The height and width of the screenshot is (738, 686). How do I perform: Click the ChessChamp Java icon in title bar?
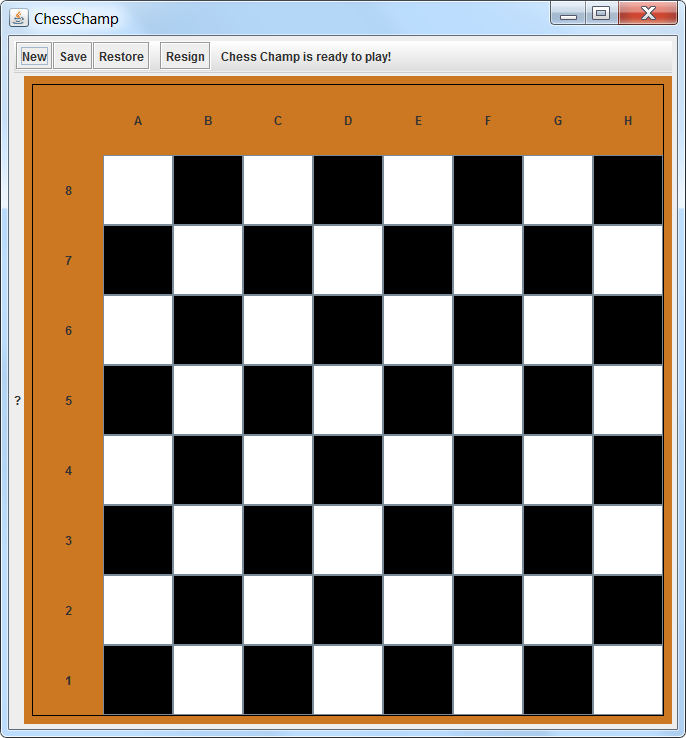[x=18, y=18]
